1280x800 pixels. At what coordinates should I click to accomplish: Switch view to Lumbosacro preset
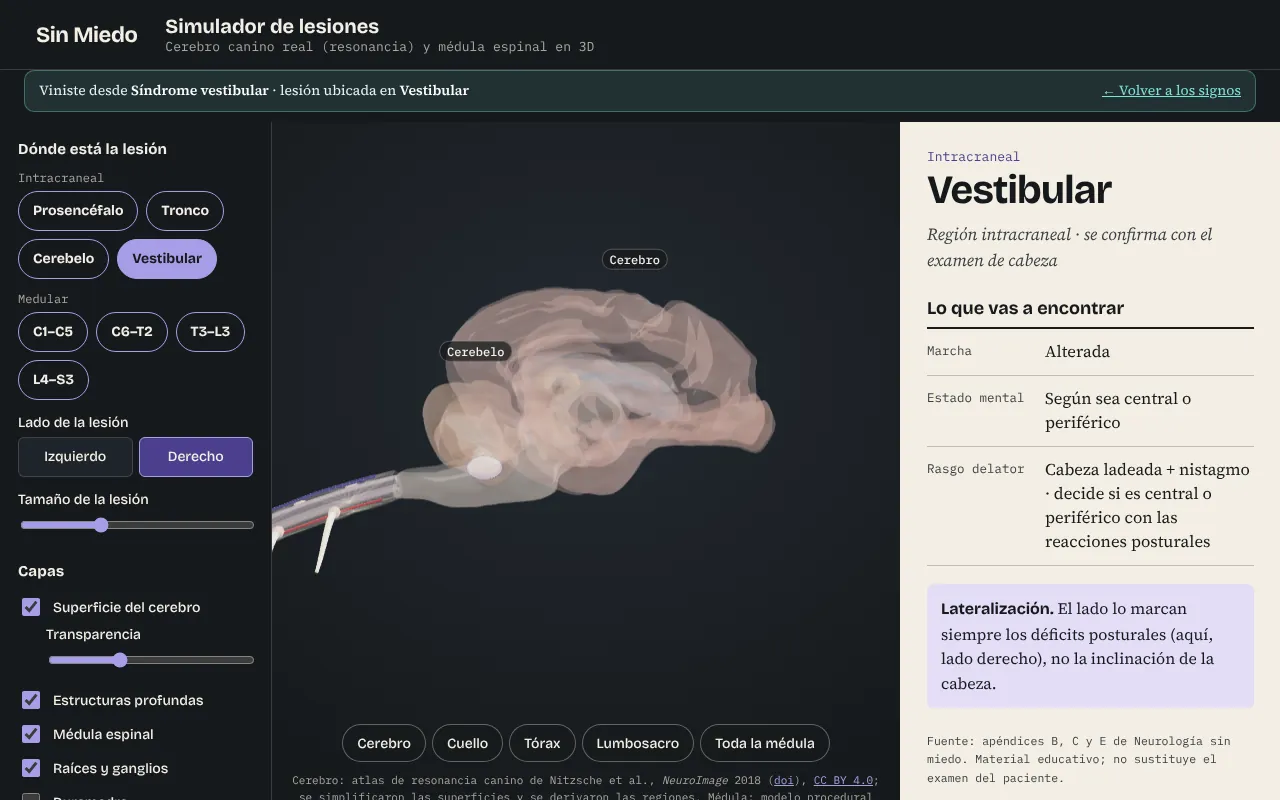638,744
